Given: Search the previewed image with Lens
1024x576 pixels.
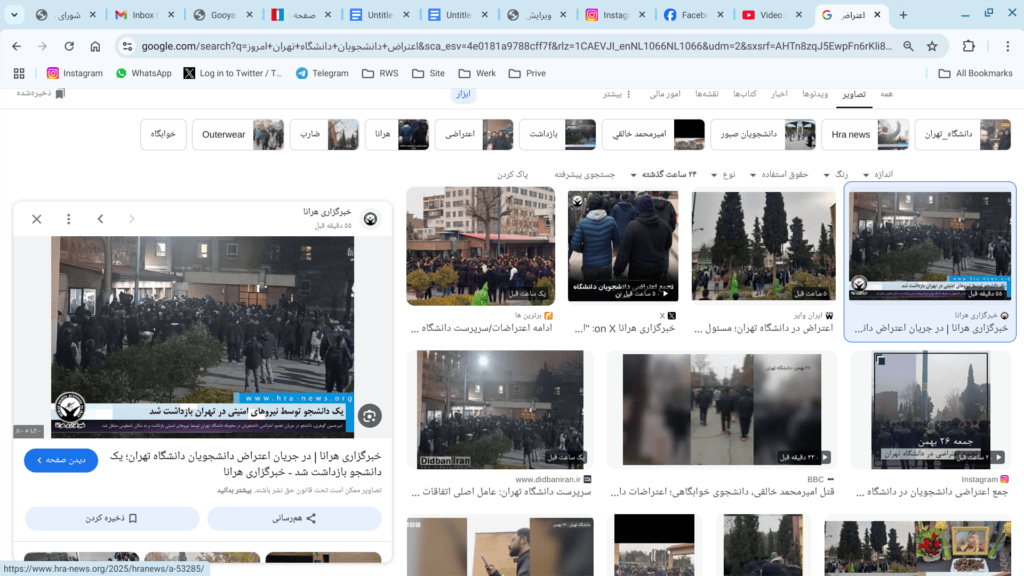Looking at the screenshot, I should tap(370, 416).
